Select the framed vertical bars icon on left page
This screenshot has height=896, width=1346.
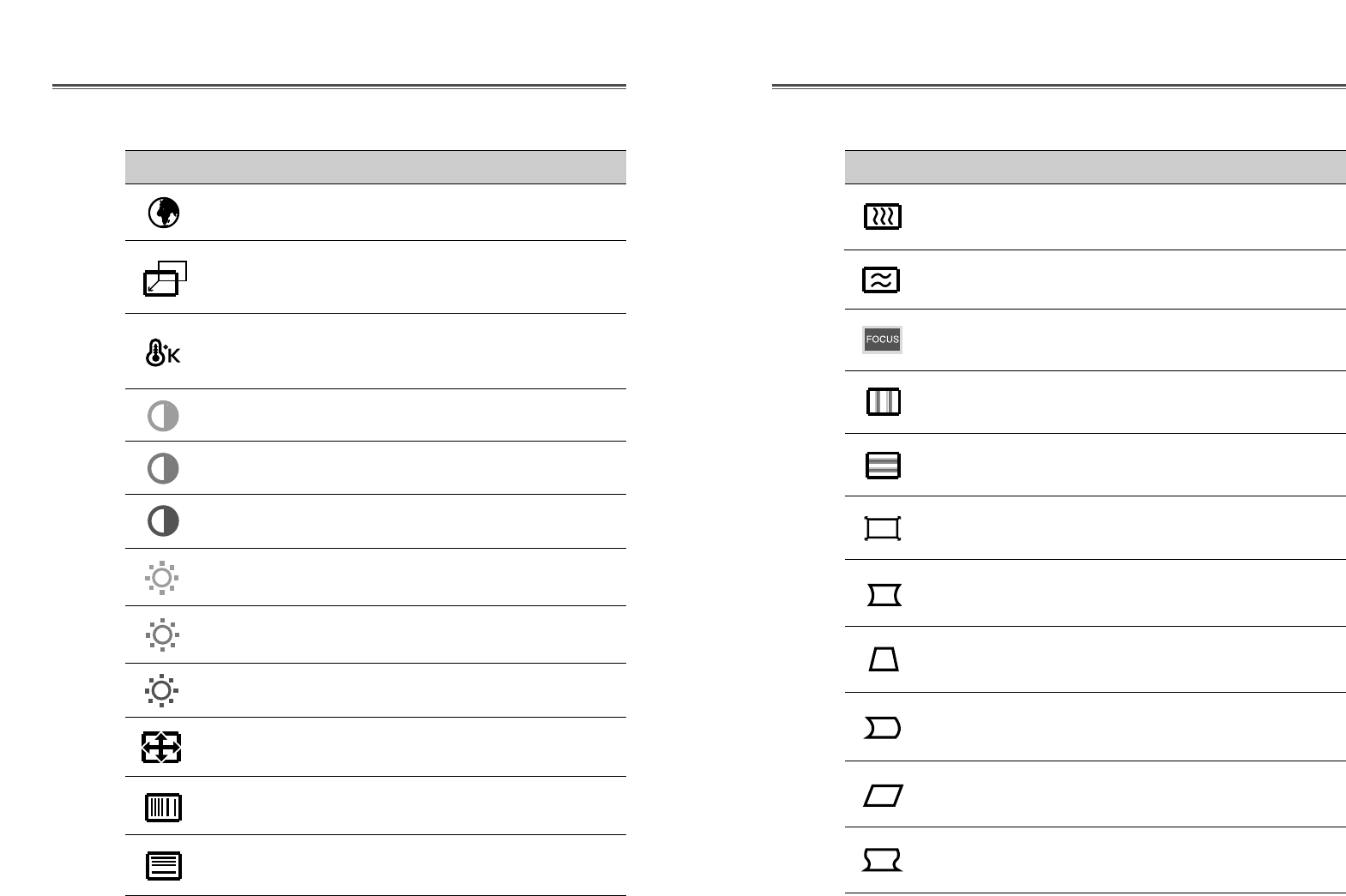[x=163, y=807]
